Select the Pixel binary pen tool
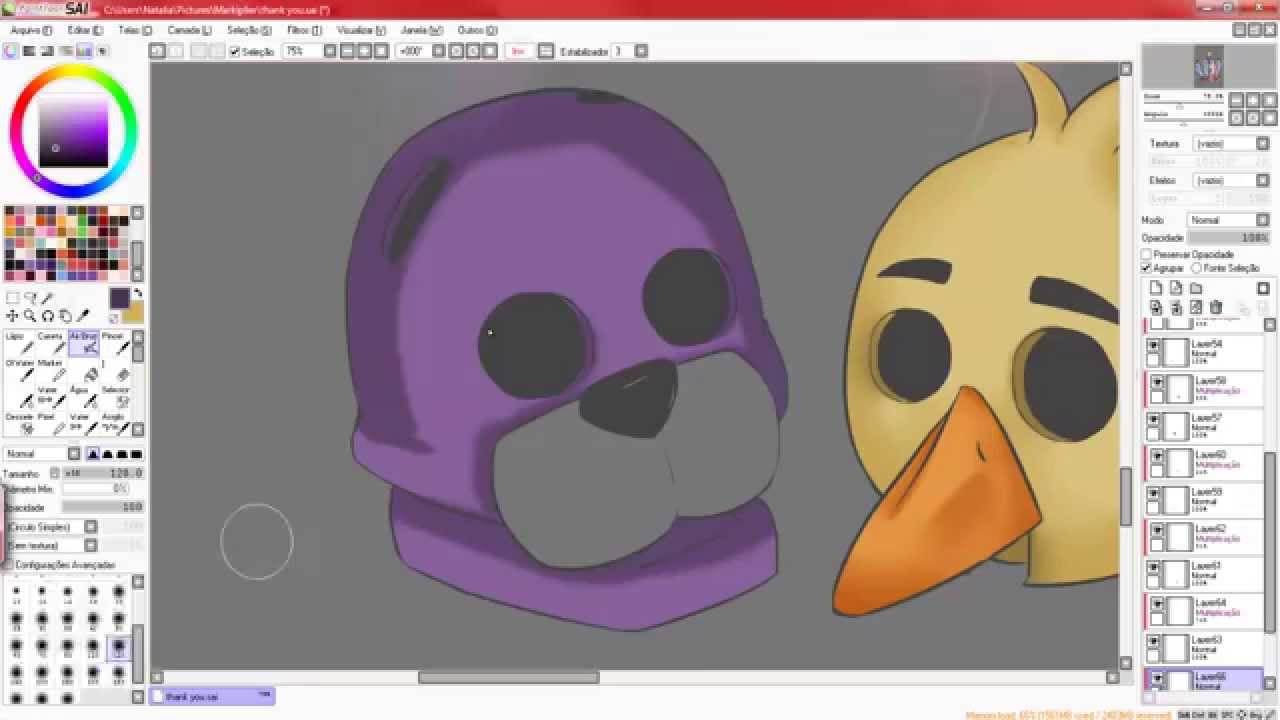 coord(51,424)
